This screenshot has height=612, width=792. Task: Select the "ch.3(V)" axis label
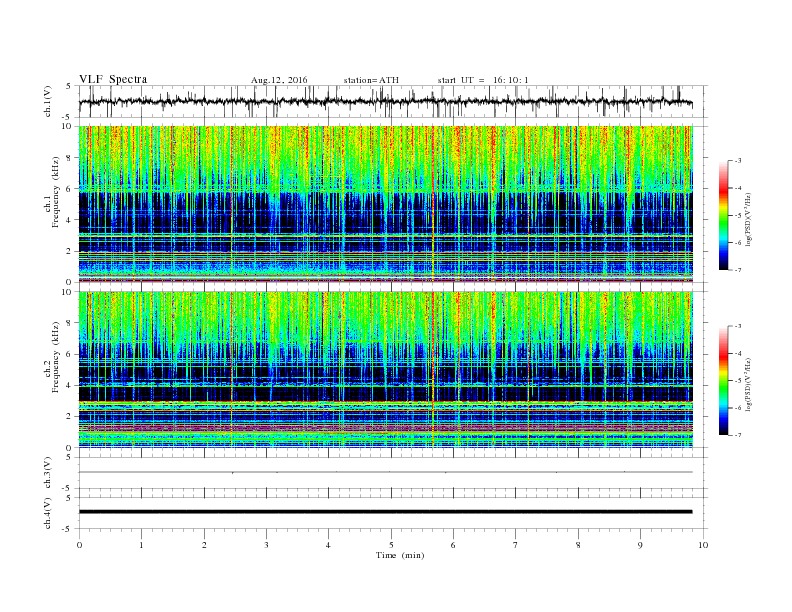[x=47, y=472]
